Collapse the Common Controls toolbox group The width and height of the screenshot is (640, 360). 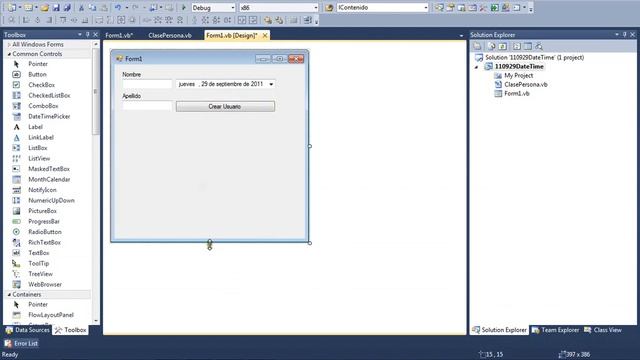(9, 54)
